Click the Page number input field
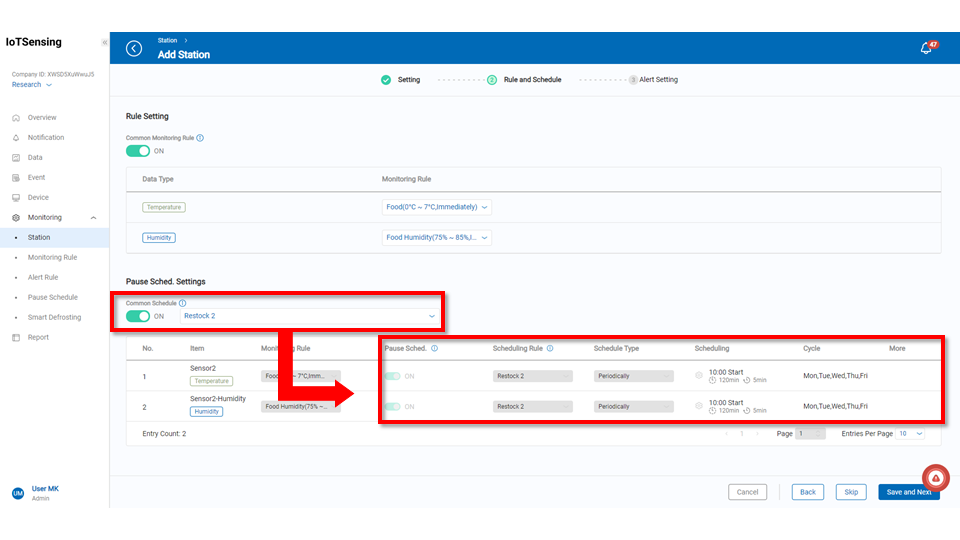 [810, 434]
